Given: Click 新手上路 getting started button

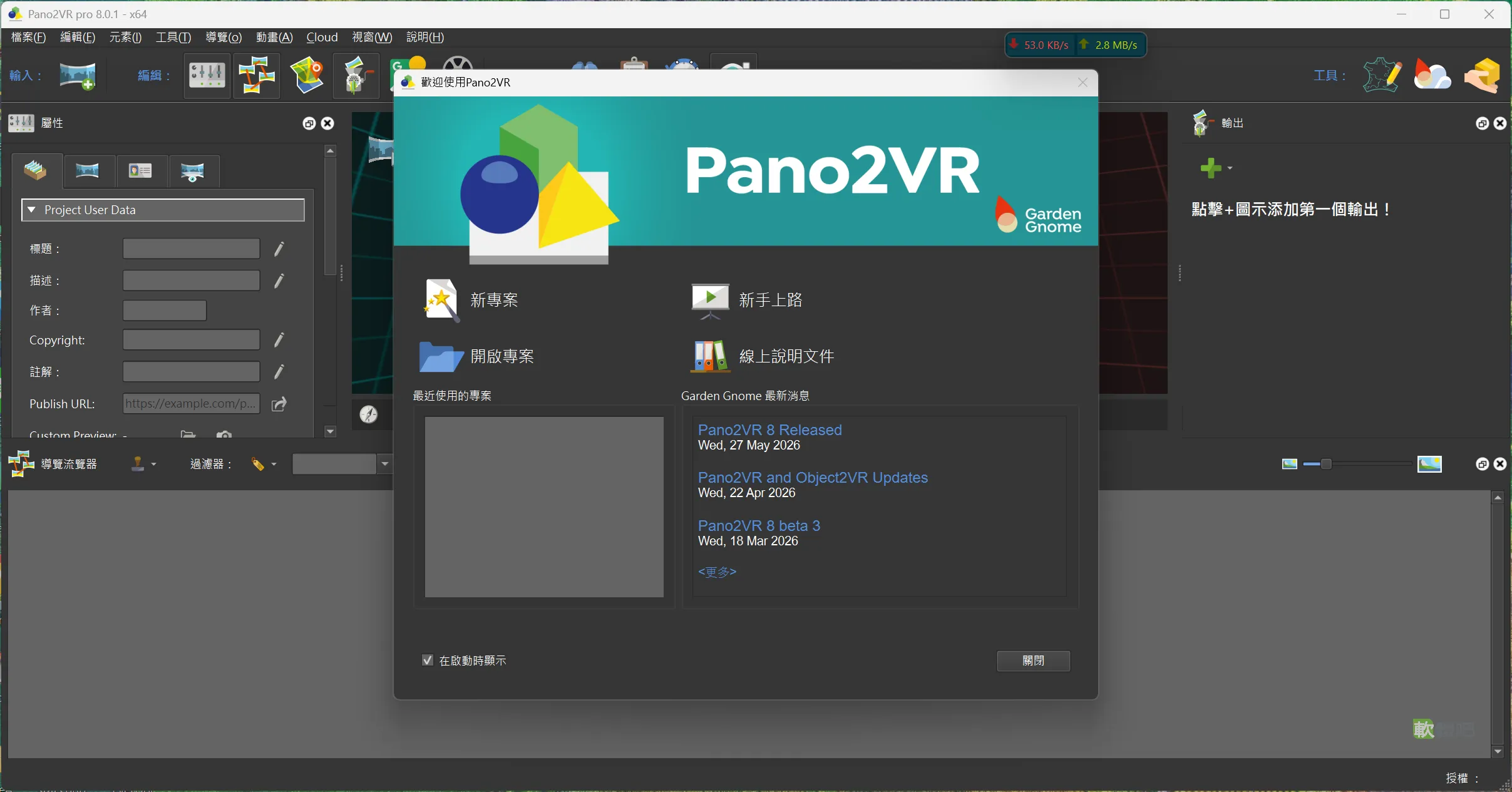Looking at the screenshot, I should (x=746, y=301).
